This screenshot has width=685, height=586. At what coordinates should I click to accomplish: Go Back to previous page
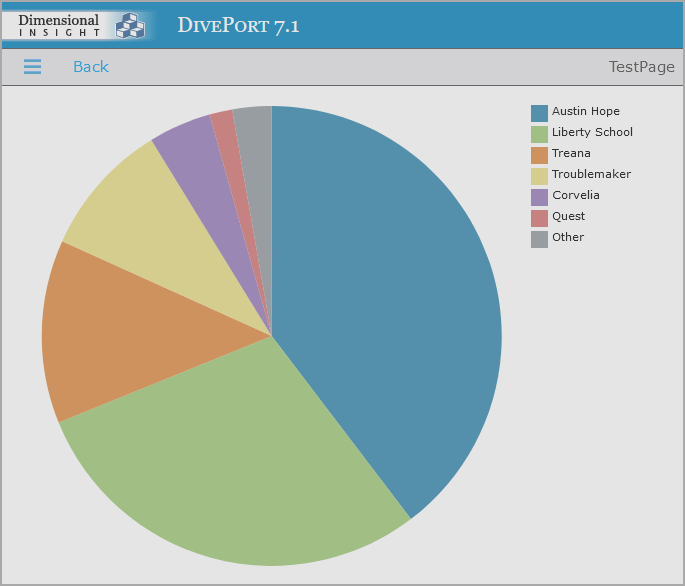pyautogui.click(x=90, y=67)
